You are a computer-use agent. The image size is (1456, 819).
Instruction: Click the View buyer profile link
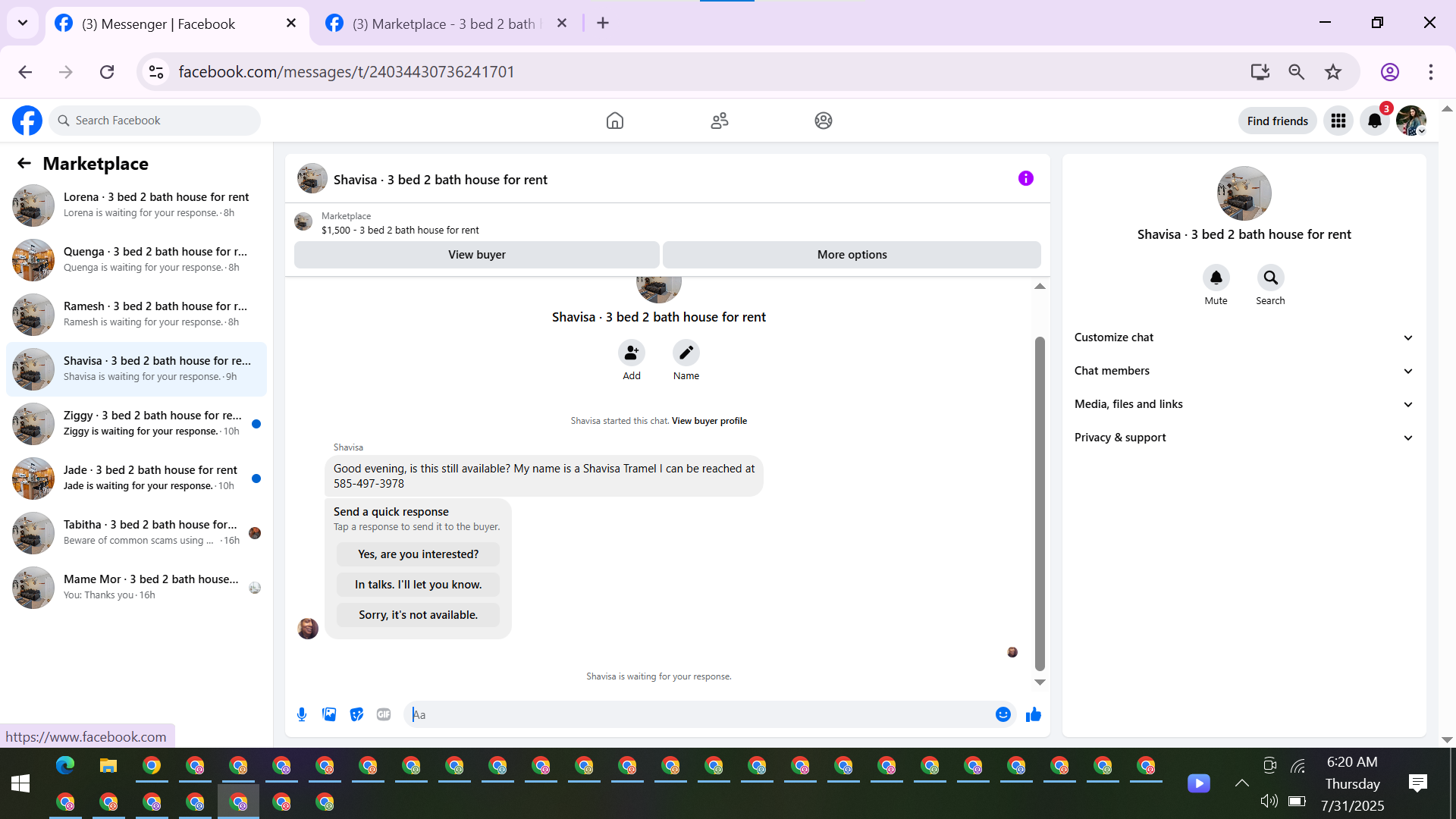[709, 421]
